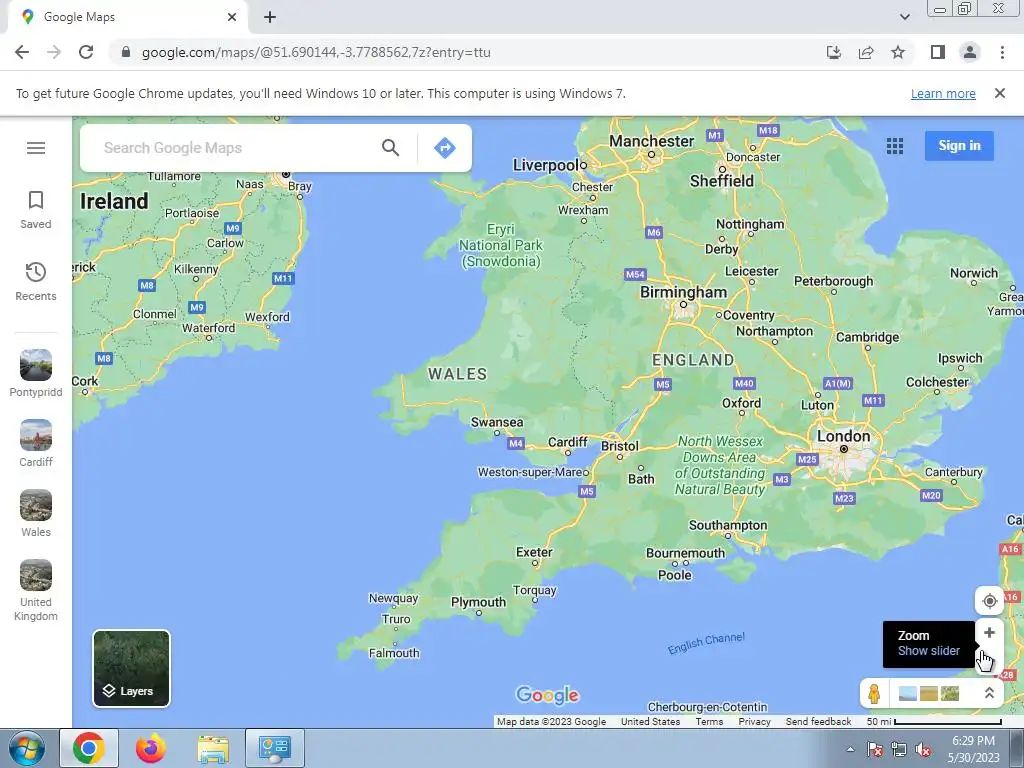The image size is (1024, 768).
Task: Open File Explorer from taskbar
Action: tap(213, 748)
